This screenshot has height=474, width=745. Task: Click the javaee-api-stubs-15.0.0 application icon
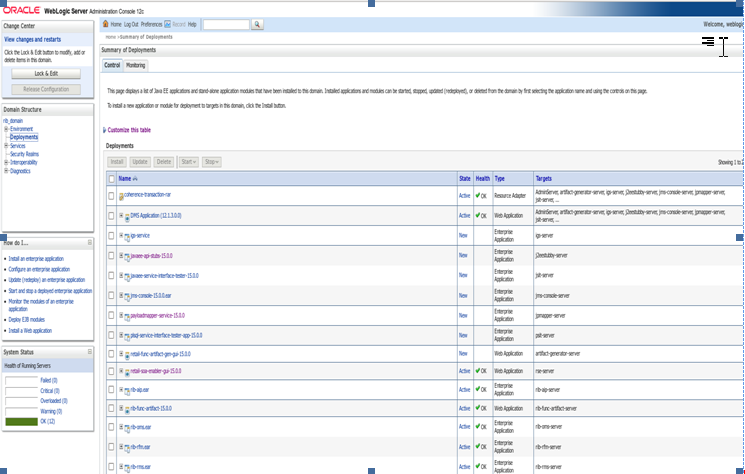coord(127,257)
